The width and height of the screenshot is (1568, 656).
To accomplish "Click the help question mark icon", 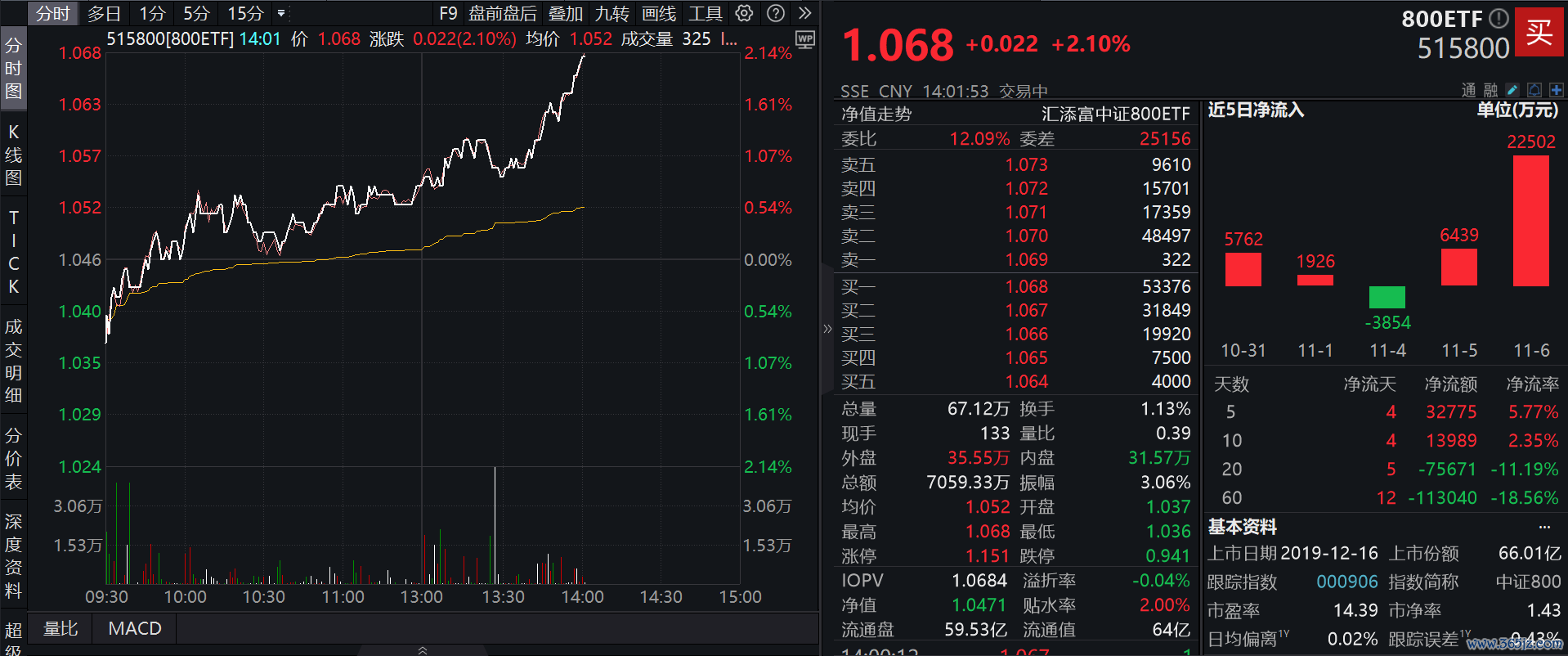I will coord(776,13).
